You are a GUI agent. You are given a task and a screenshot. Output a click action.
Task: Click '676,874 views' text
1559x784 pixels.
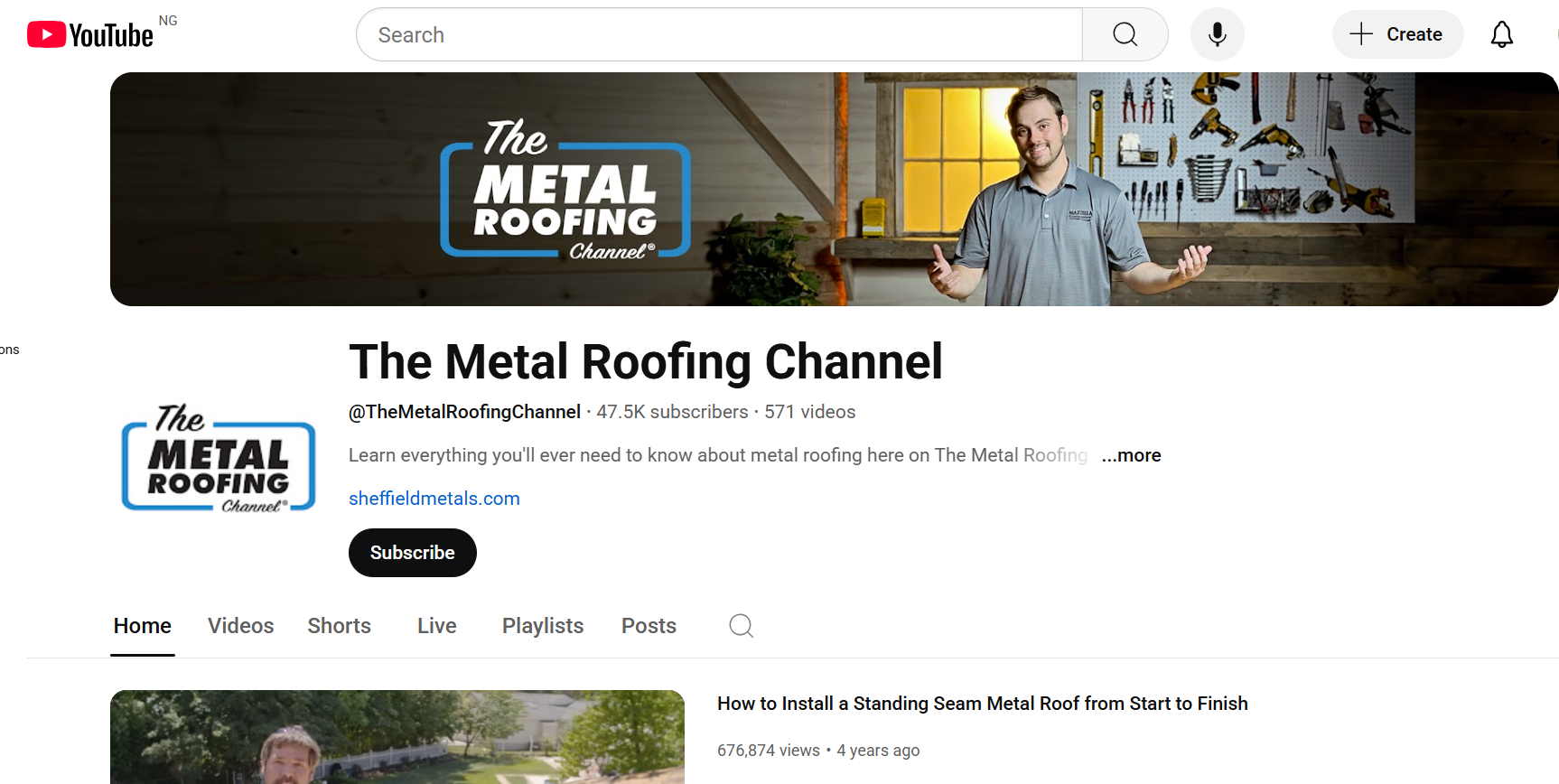click(769, 751)
